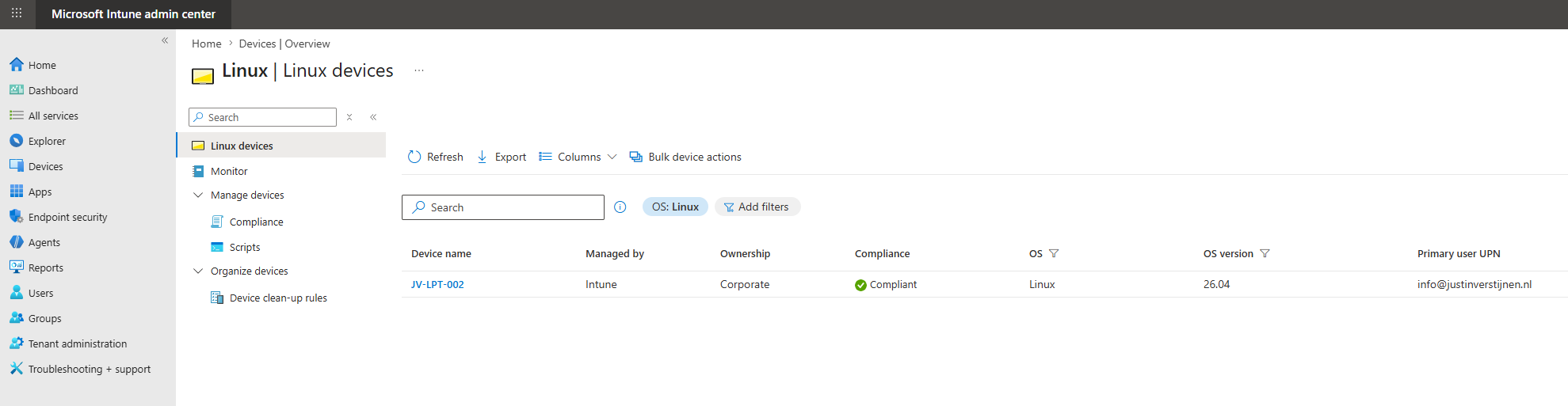The image size is (1568, 406).
Task: Open Compliance under Manage devices
Action: pyautogui.click(x=256, y=222)
